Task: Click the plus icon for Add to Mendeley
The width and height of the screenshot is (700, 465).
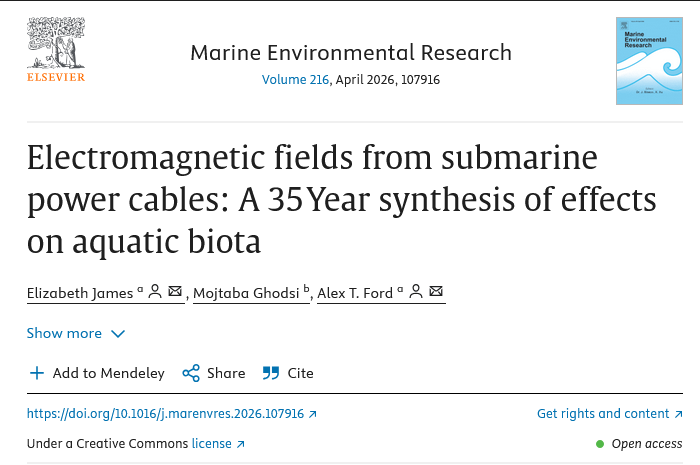Action: tap(37, 373)
